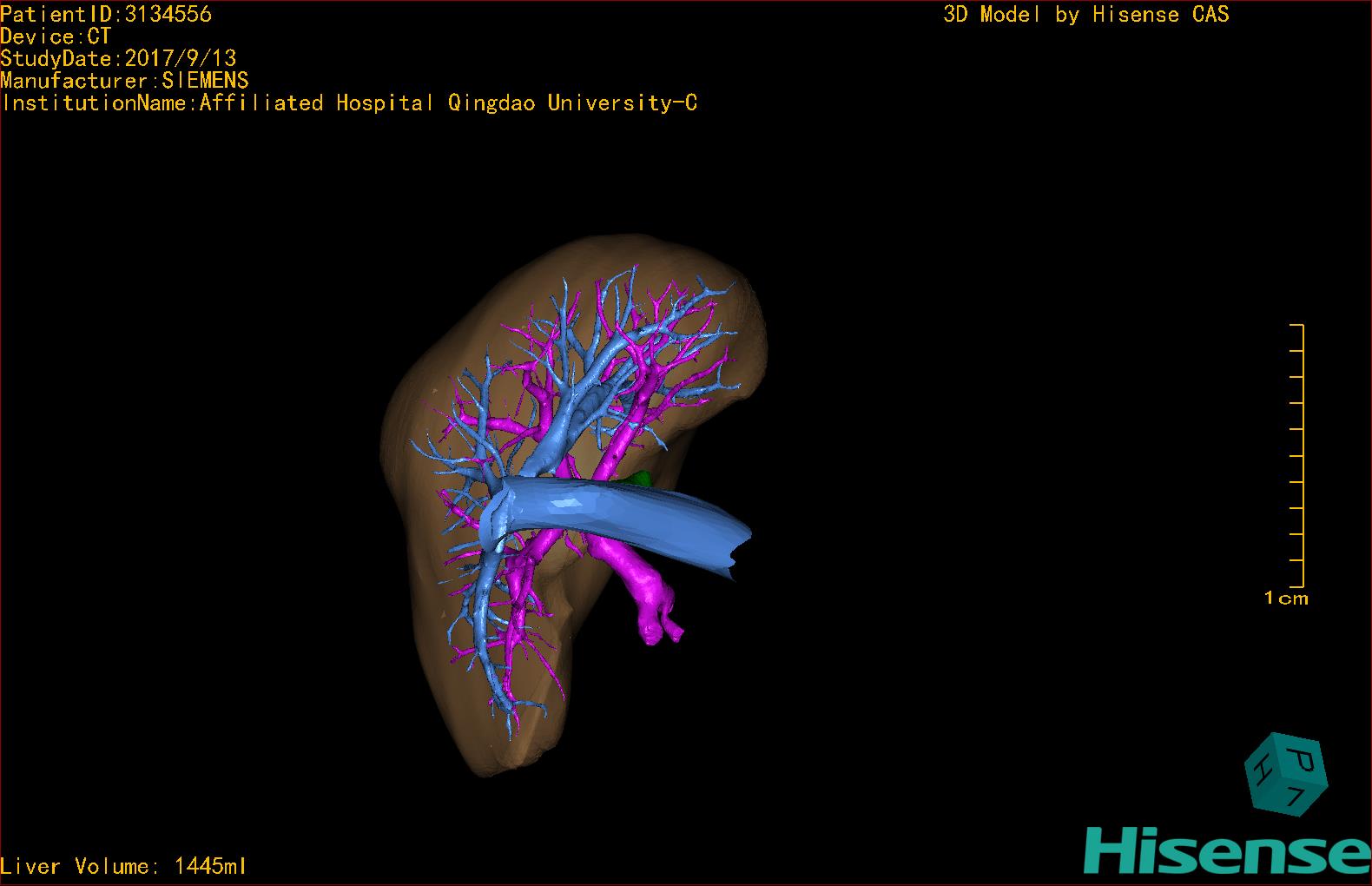Click the Device:CT label
Screen dimensions: 1372x886
click(x=56, y=36)
